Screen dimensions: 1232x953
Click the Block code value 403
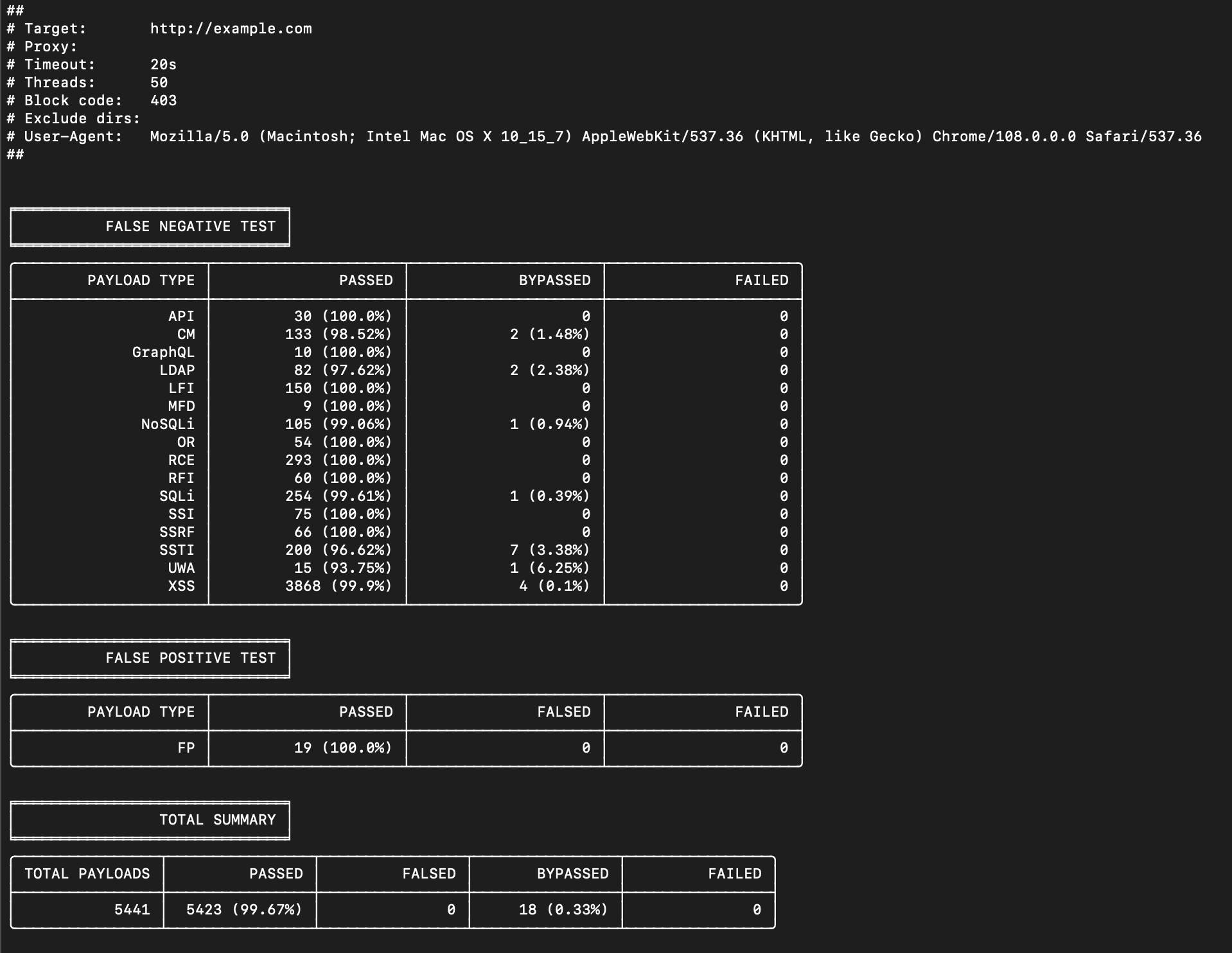(163, 101)
